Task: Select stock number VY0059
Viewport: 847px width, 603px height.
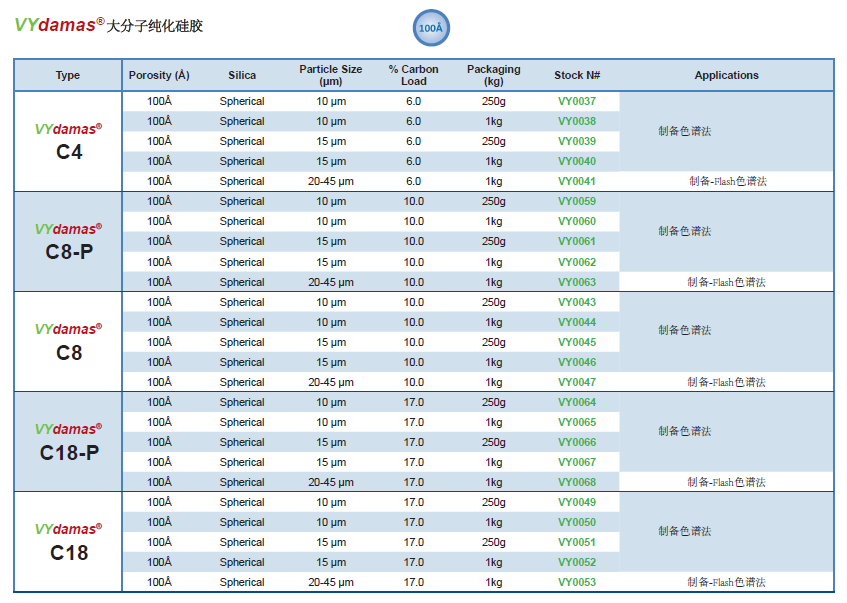Action: pos(576,201)
